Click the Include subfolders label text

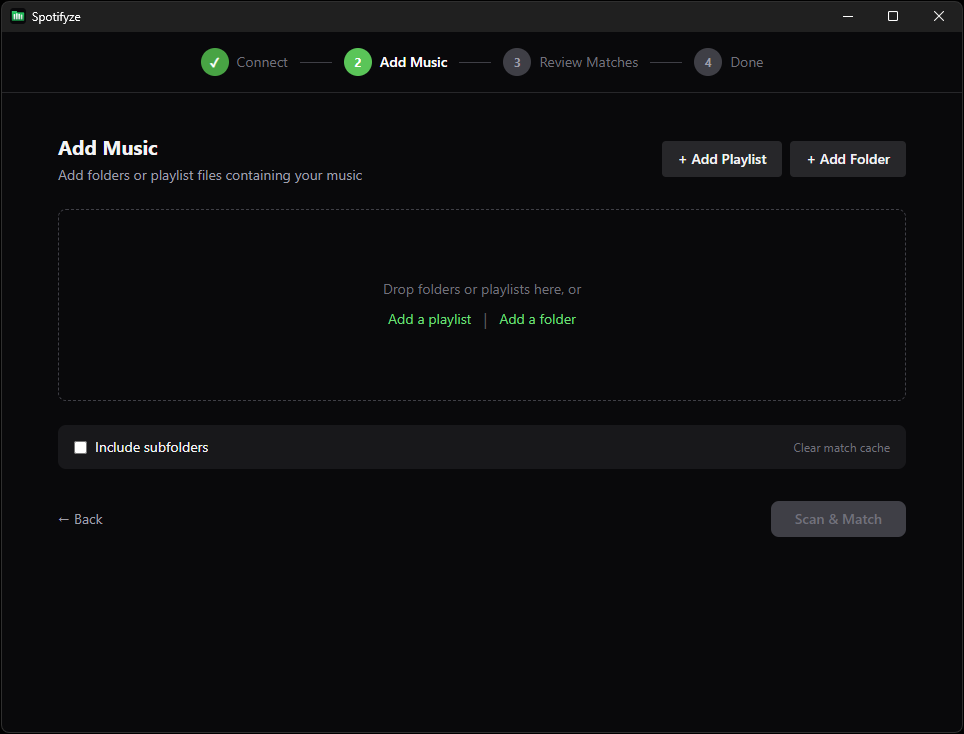click(151, 447)
